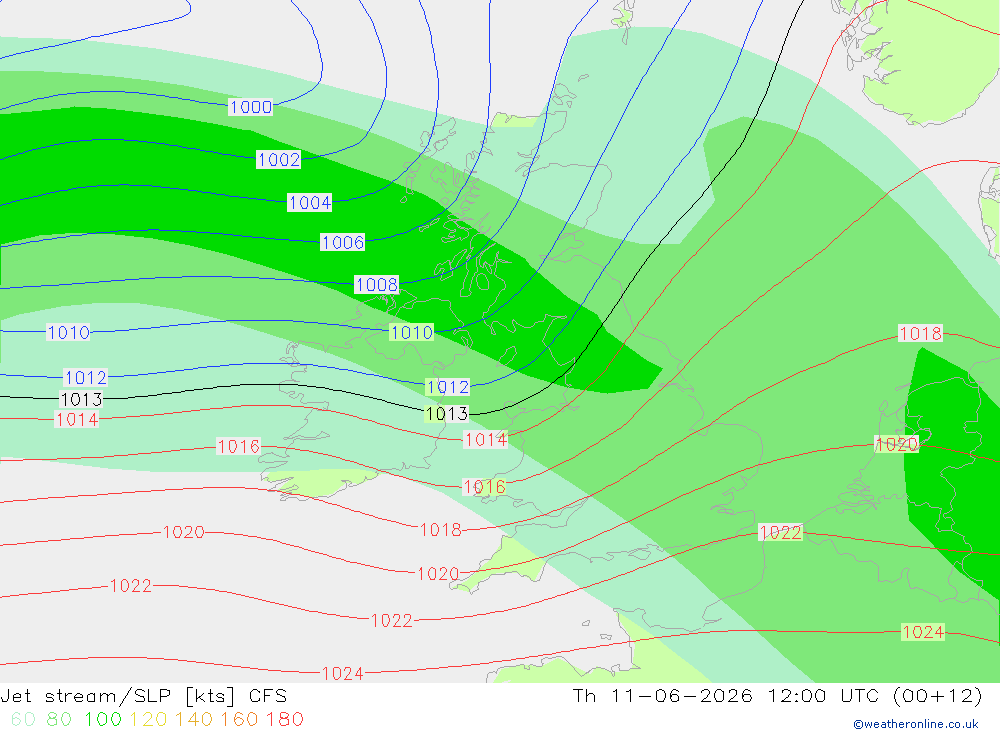The width and height of the screenshot is (1000, 733).
Task: Open the weatheronline.co.uk copyright link
Action: [916, 724]
